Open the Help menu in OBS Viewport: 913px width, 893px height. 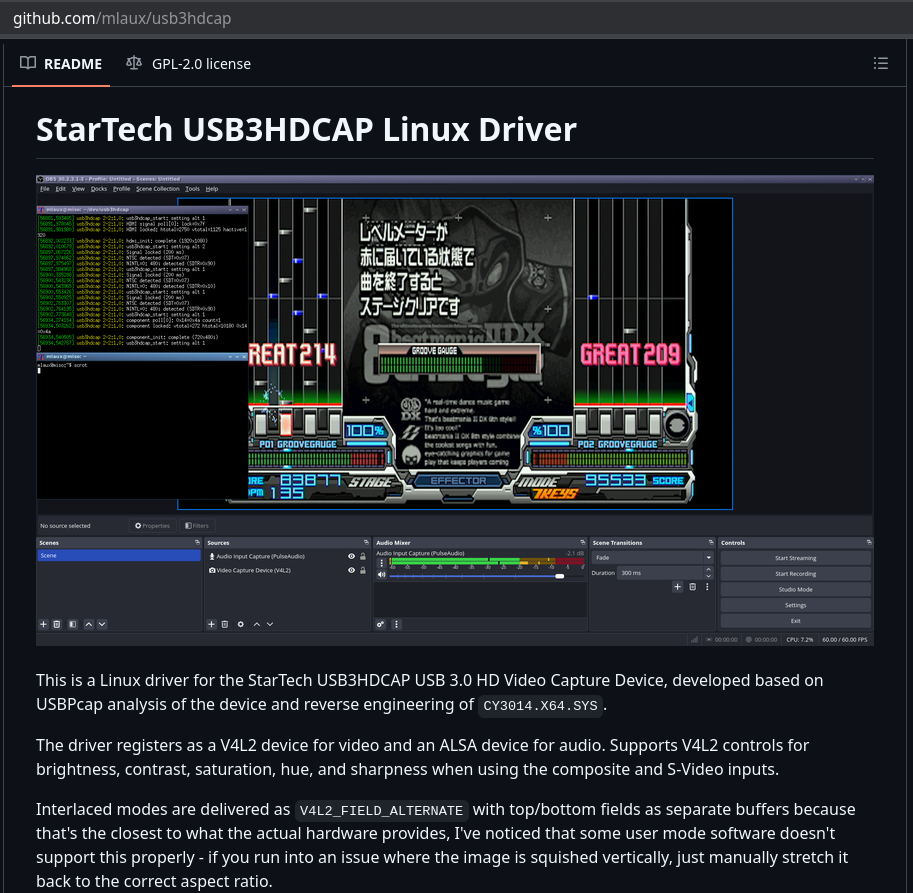tap(212, 189)
